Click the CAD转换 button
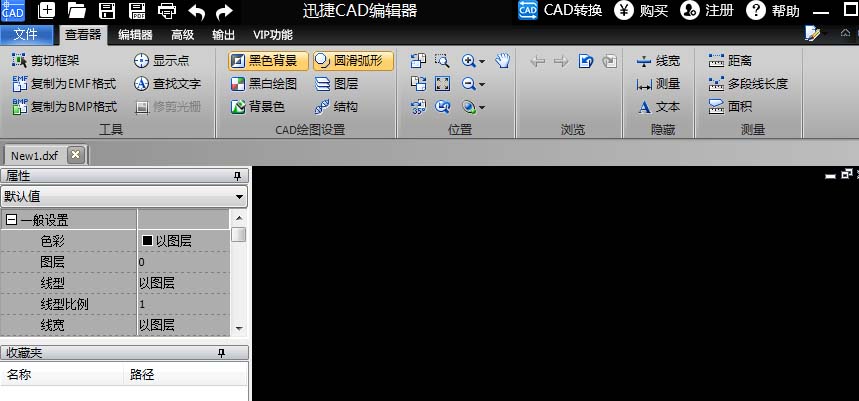The height and width of the screenshot is (401, 859). [560, 10]
